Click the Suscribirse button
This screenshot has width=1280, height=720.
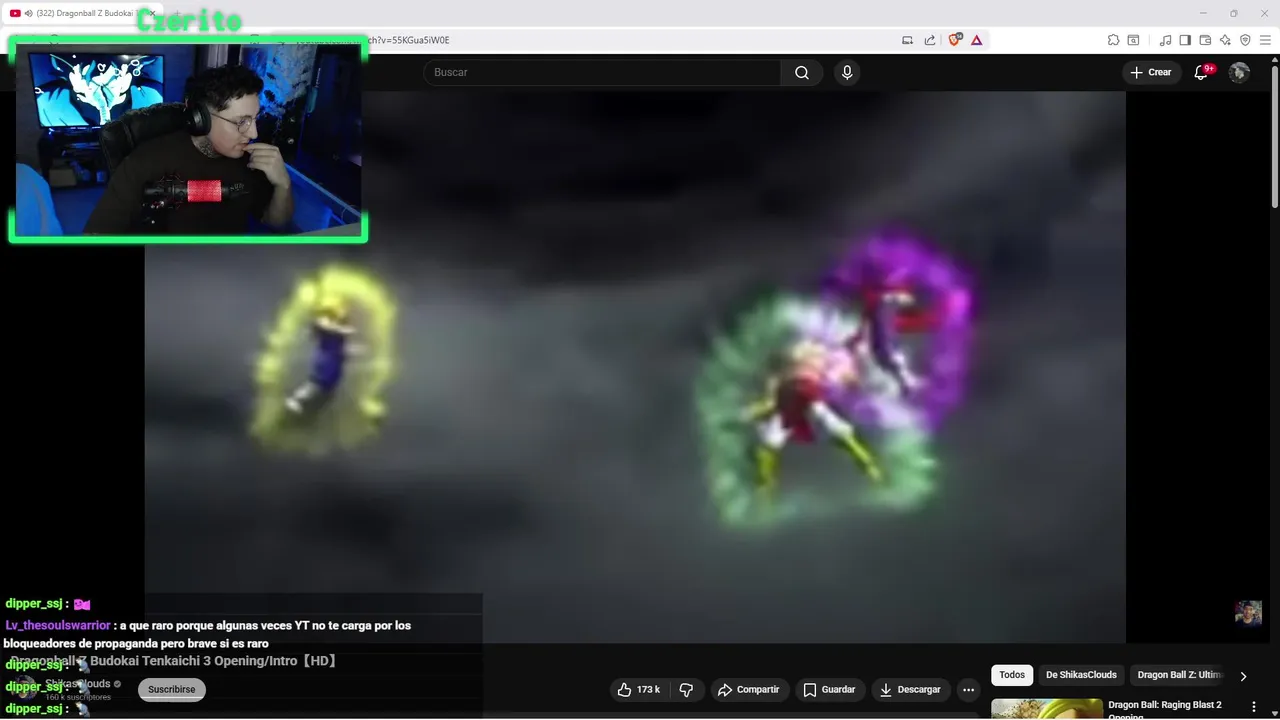[172, 689]
